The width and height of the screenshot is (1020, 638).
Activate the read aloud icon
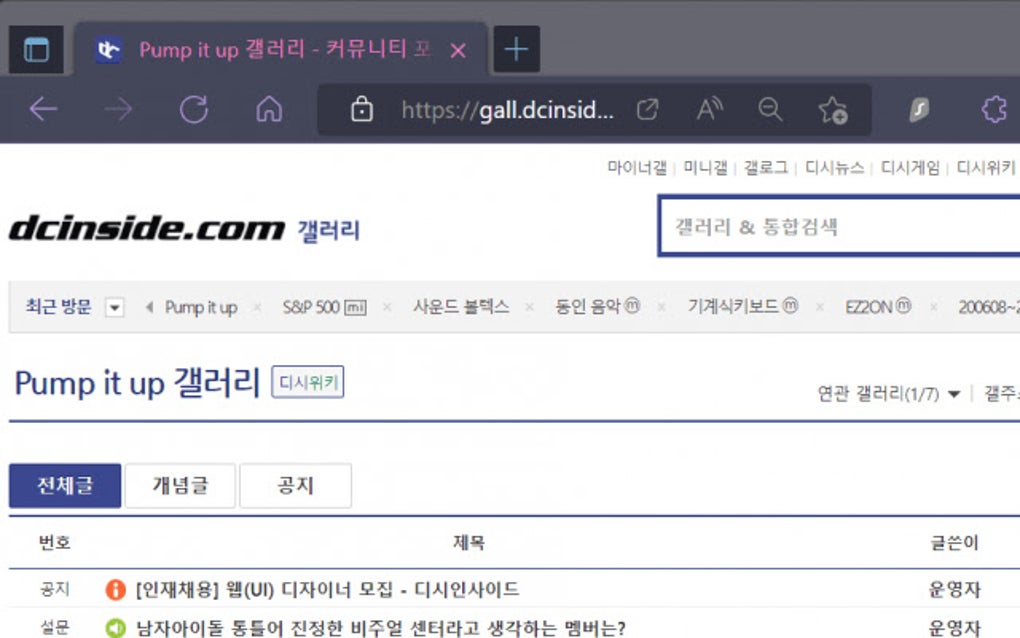pos(709,109)
